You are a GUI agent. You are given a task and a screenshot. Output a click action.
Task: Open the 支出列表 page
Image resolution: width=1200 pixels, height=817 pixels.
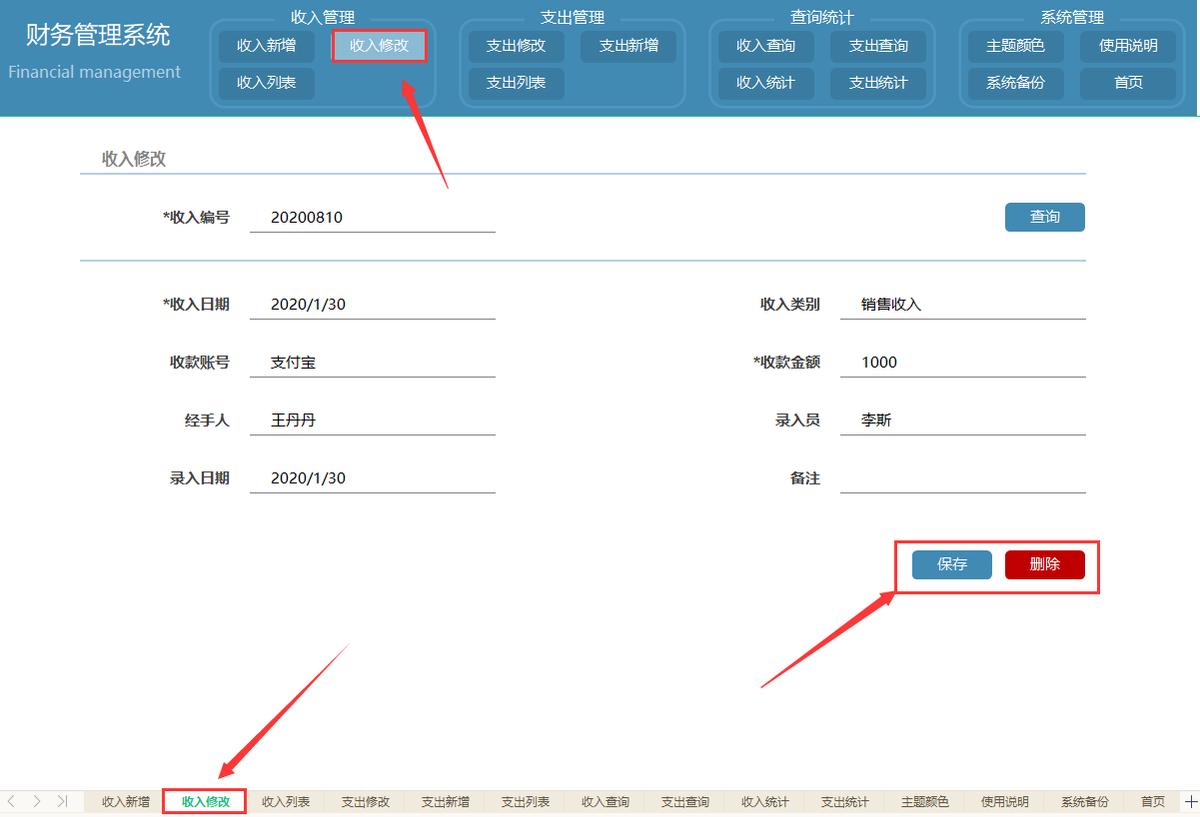click(515, 83)
